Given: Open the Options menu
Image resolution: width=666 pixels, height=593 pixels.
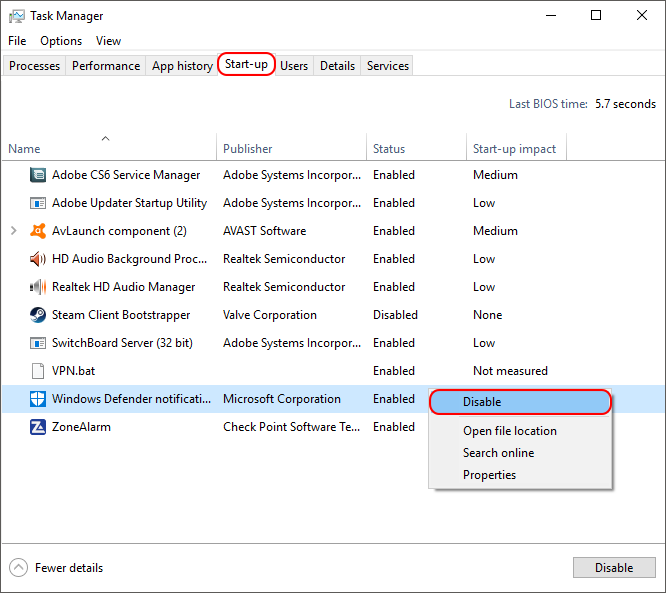Looking at the screenshot, I should (61, 41).
